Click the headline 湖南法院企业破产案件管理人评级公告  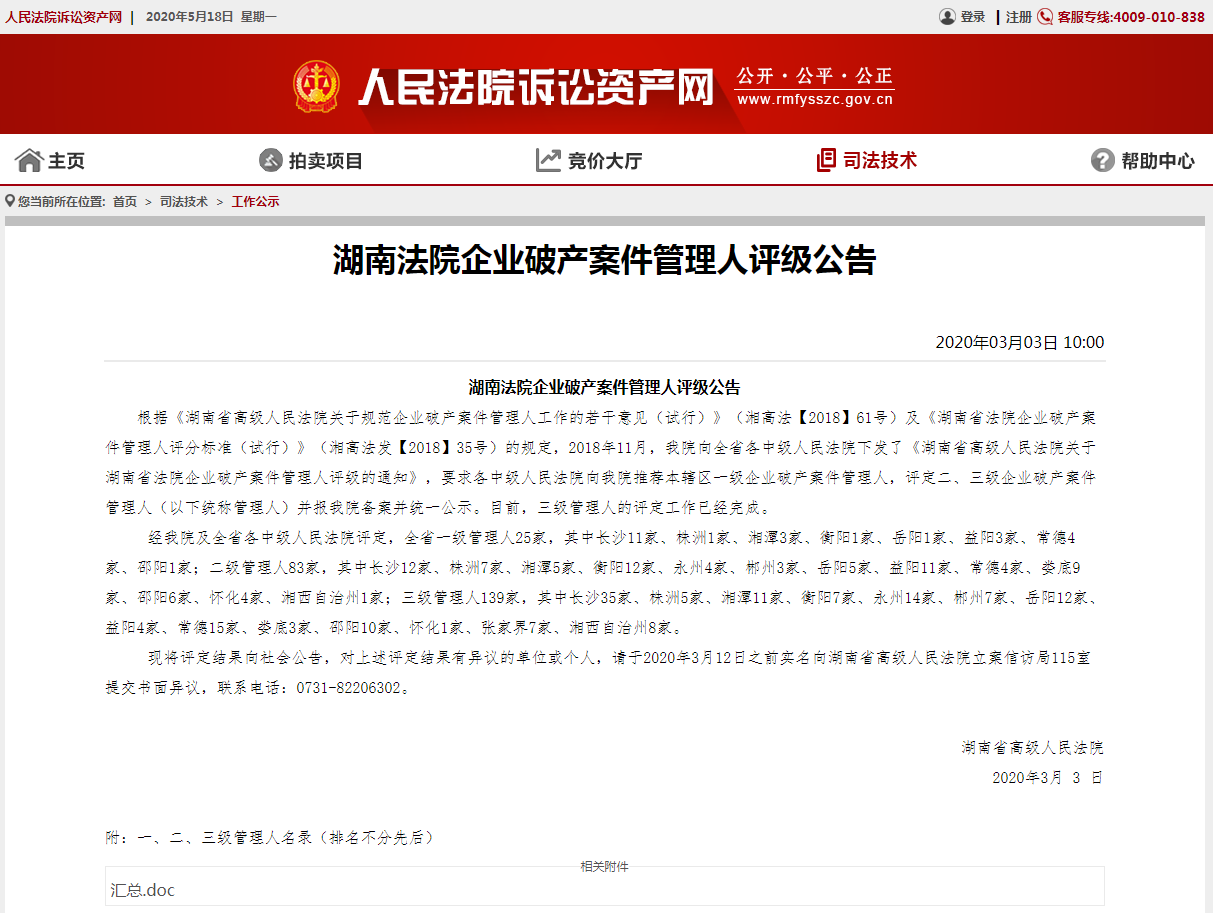click(605, 260)
